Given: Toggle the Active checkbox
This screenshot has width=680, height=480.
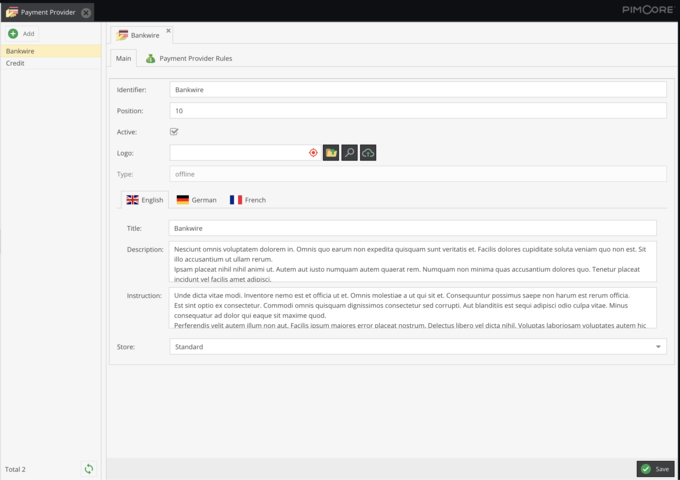Looking at the screenshot, I should coord(174,131).
